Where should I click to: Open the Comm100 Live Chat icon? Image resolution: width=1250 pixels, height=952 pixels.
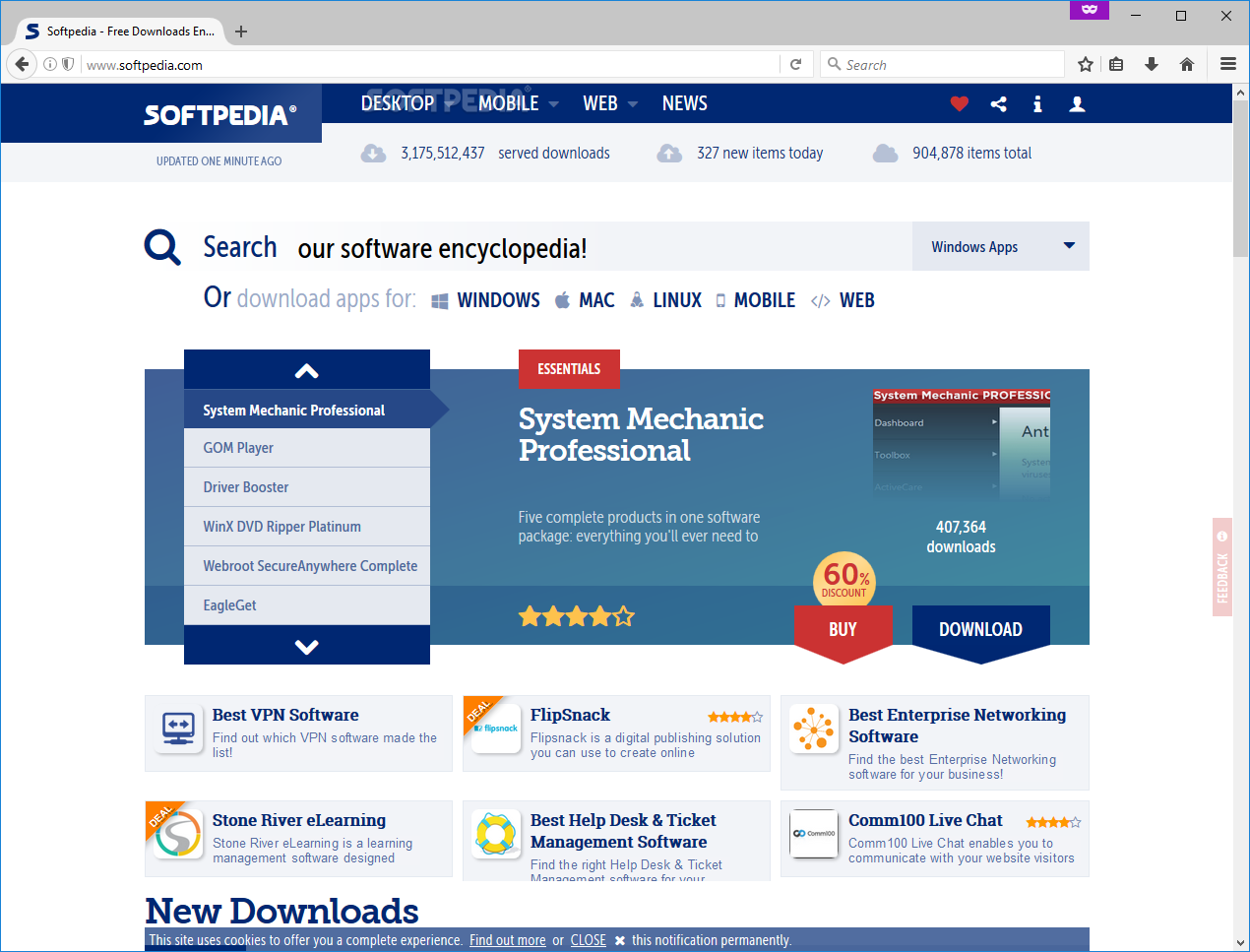coord(814,834)
